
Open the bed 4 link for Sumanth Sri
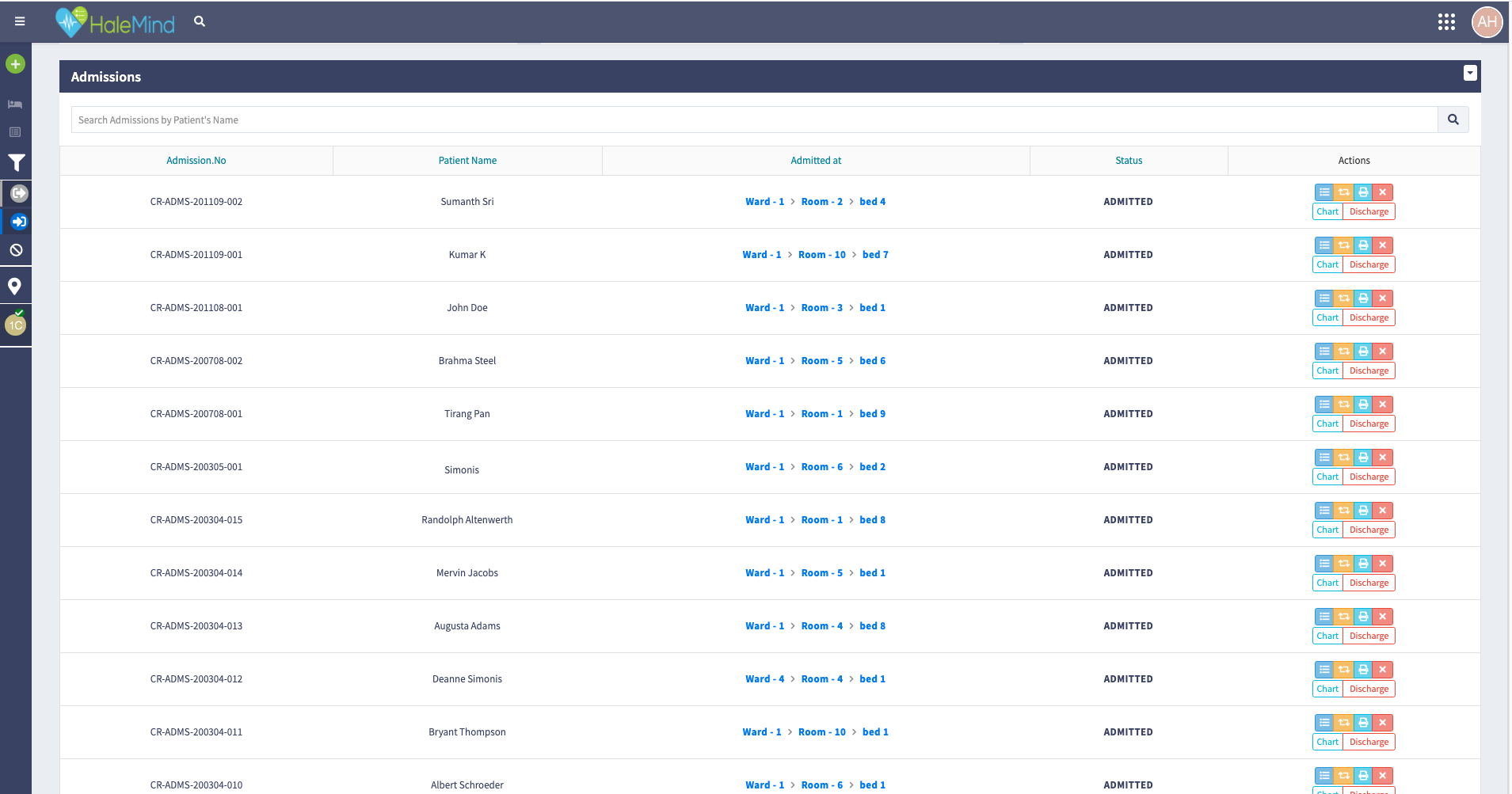click(x=873, y=202)
